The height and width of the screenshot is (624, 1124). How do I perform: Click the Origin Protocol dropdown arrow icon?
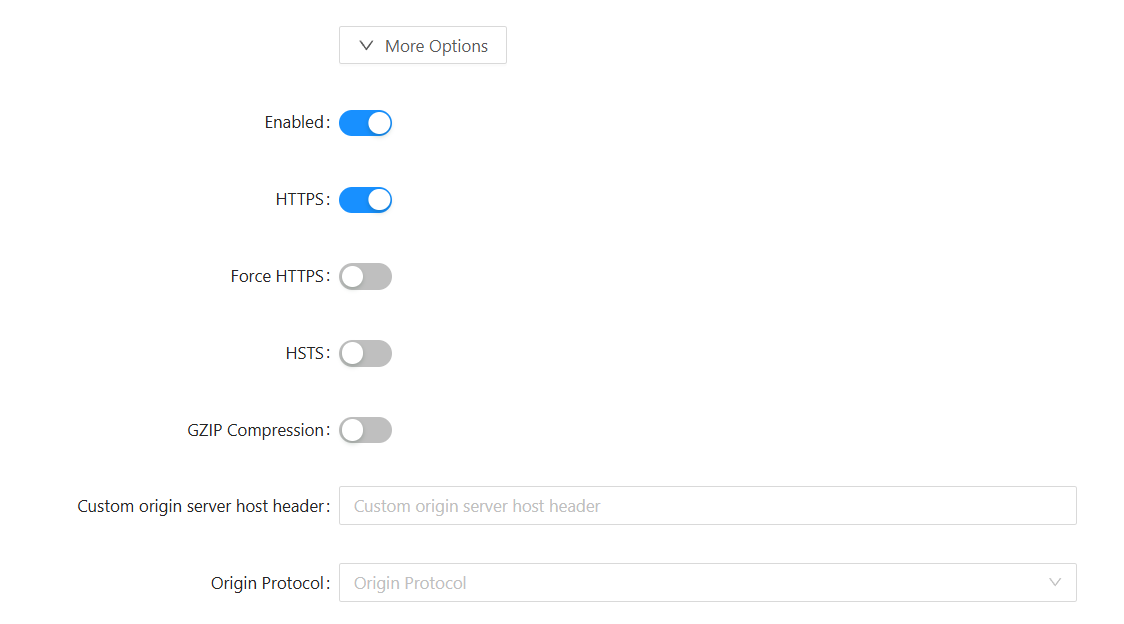tap(1055, 582)
